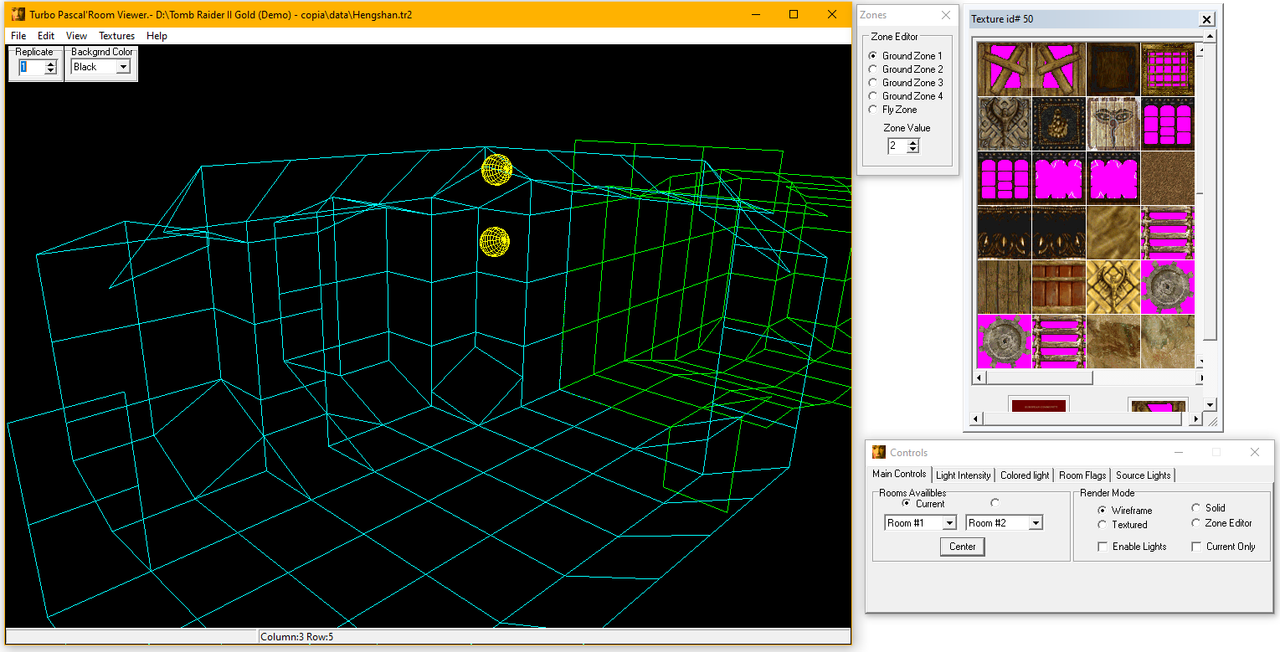The height and width of the screenshot is (652, 1280).
Task: Select Ground Zone 2 radio button
Action: 873,69
